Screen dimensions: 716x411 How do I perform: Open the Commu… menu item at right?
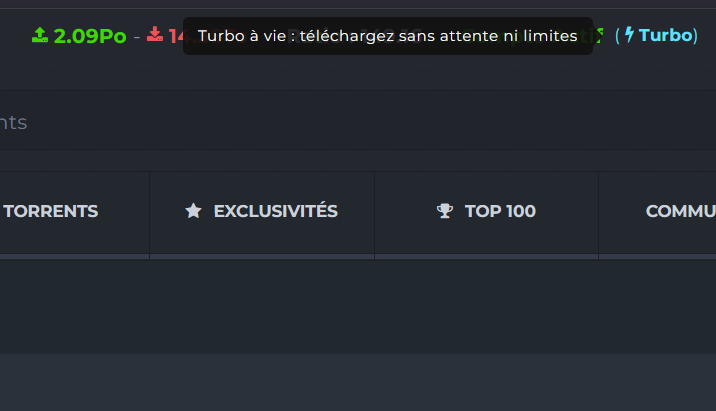[x=680, y=211]
